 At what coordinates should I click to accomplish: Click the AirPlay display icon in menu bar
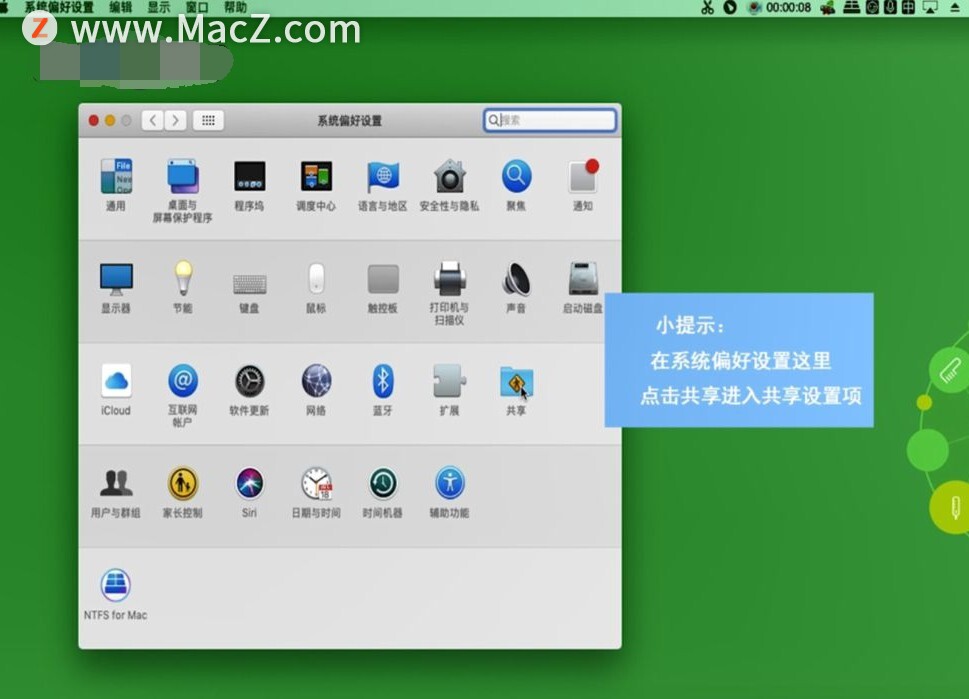930,7
